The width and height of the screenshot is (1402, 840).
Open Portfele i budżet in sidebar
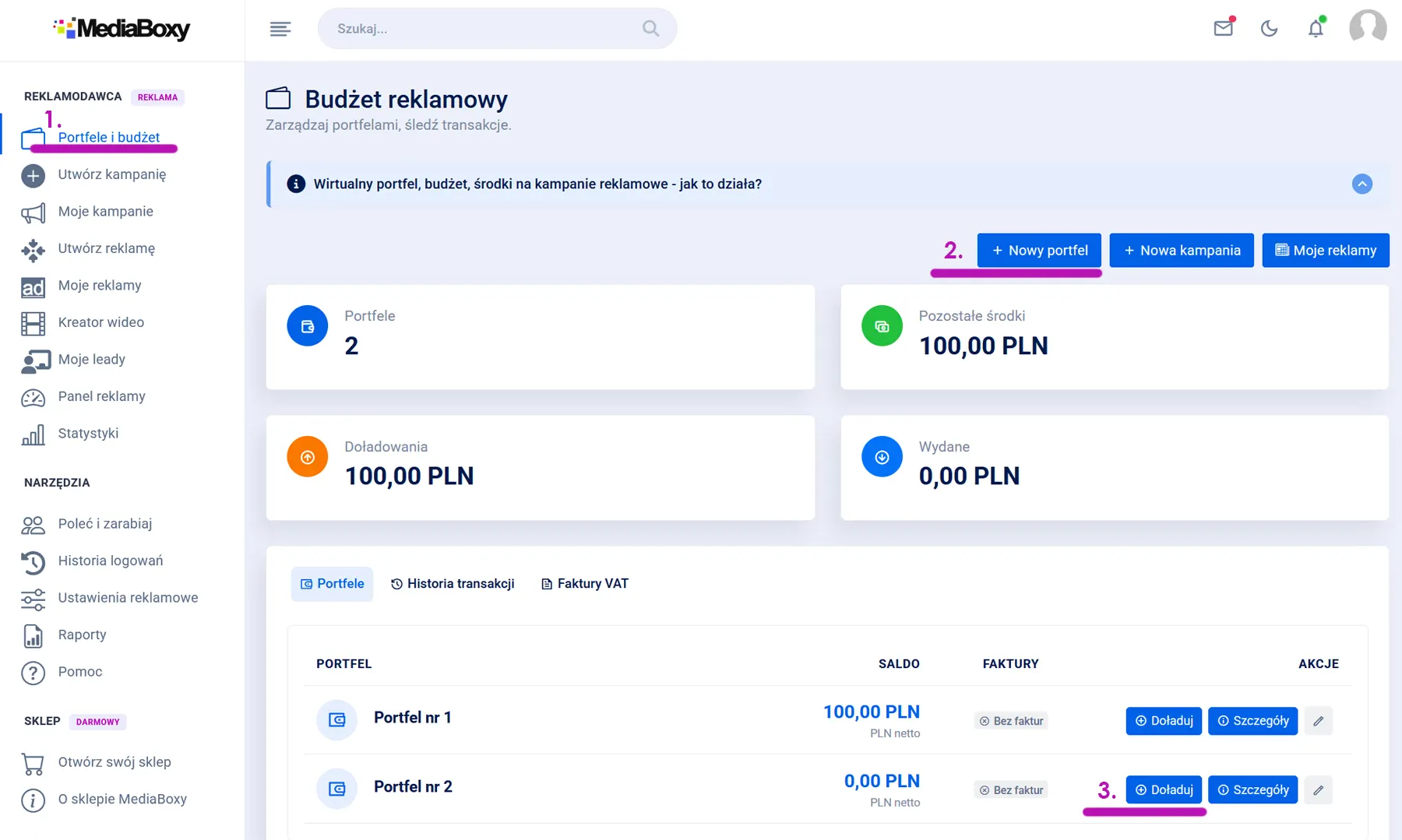(x=109, y=138)
